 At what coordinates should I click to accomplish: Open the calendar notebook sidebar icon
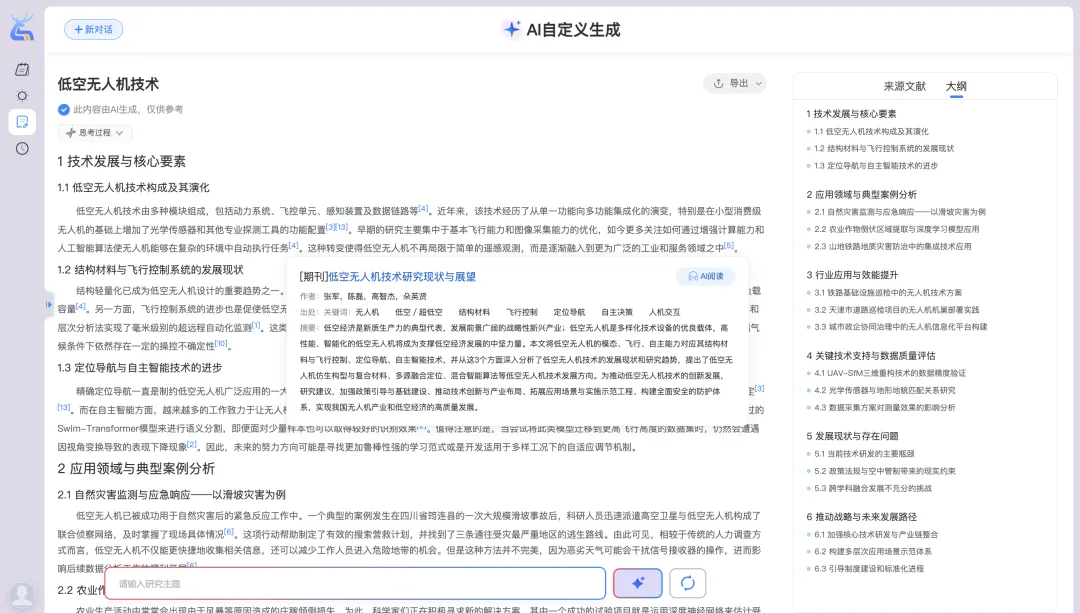click(x=22, y=70)
